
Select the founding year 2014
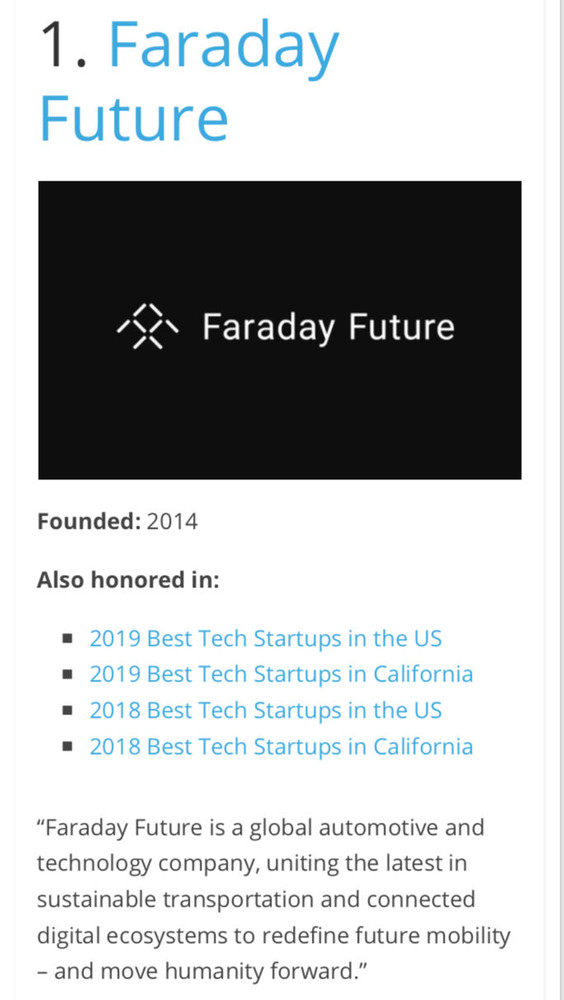172,522
